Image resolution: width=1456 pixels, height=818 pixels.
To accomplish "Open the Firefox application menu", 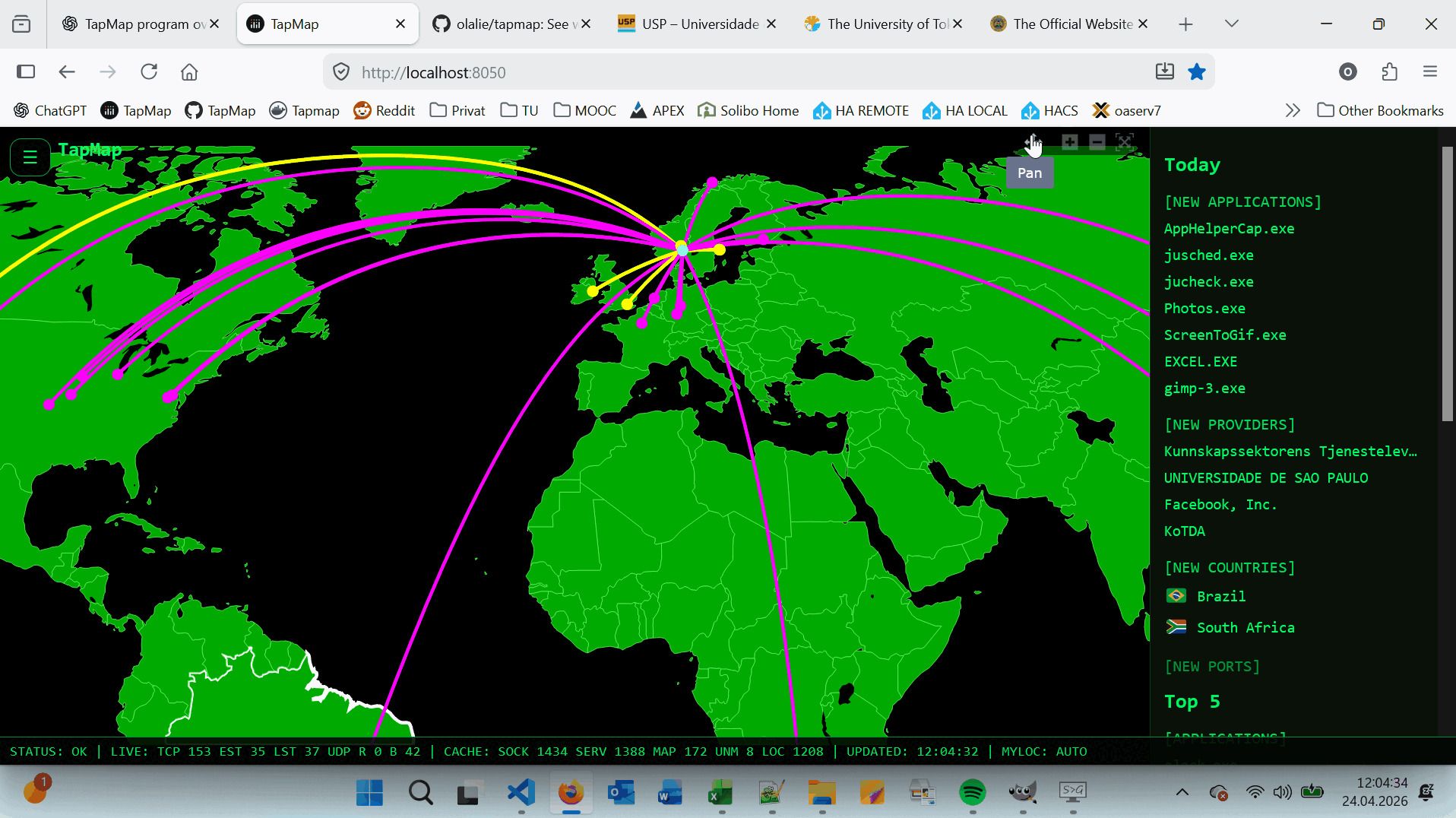I will tap(1429, 71).
